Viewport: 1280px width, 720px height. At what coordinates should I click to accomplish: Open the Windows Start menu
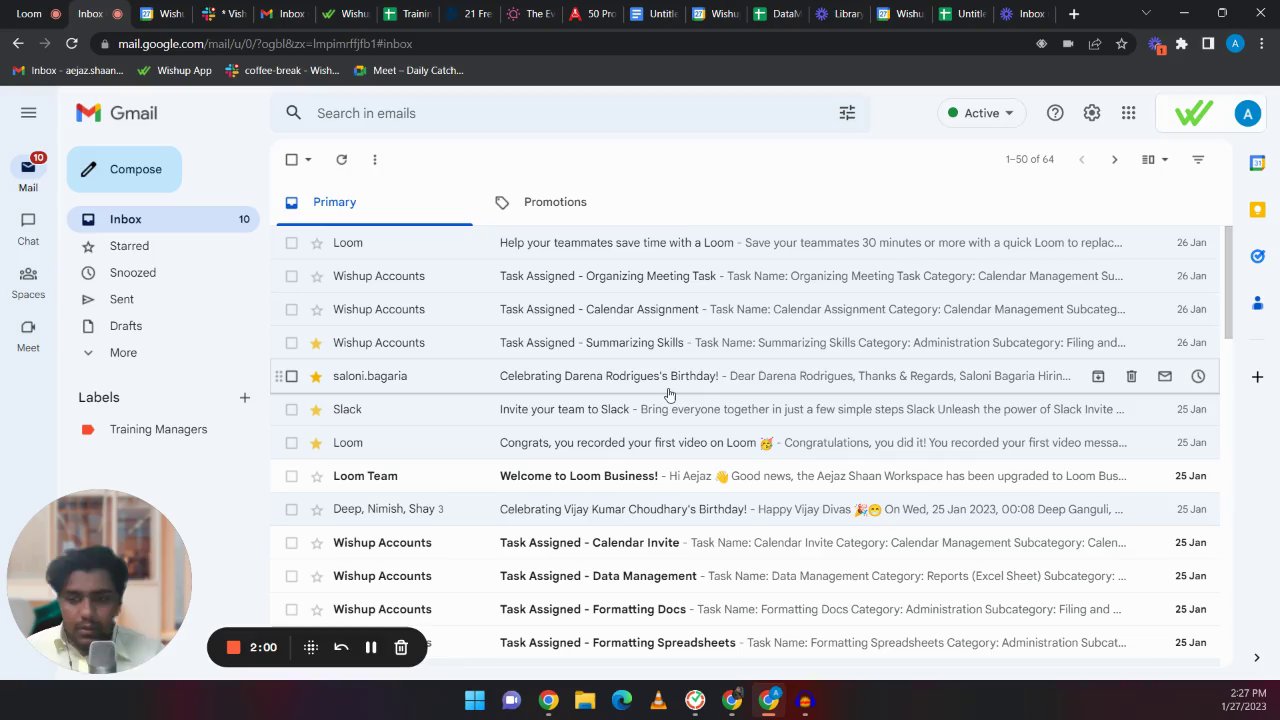[475, 700]
